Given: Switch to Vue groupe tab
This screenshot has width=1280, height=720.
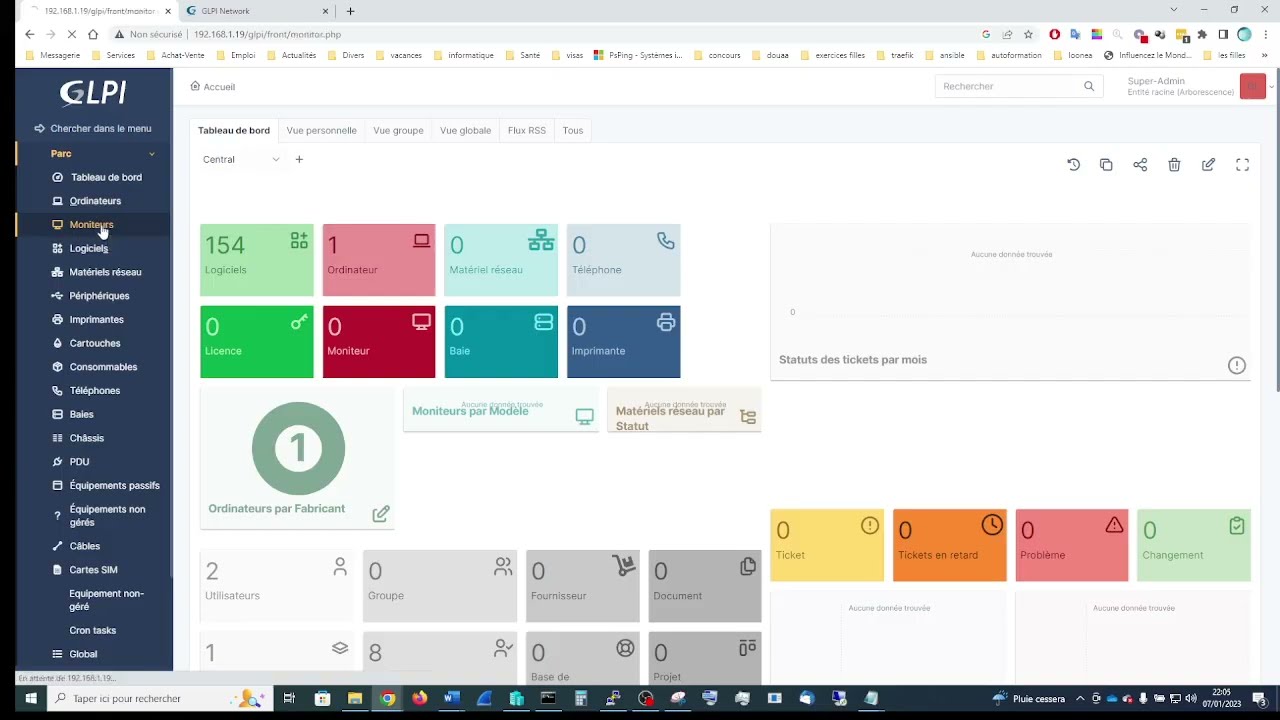Looking at the screenshot, I should [x=398, y=130].
